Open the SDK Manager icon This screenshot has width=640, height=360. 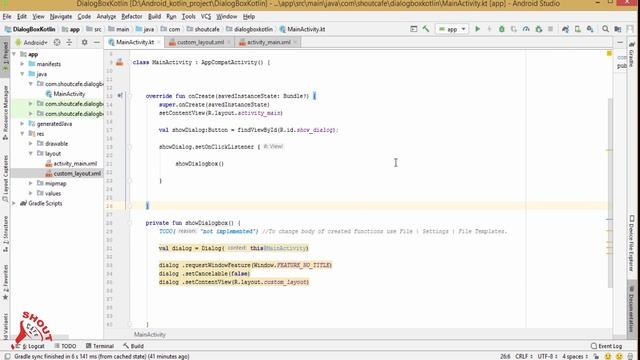click(590, 29)
